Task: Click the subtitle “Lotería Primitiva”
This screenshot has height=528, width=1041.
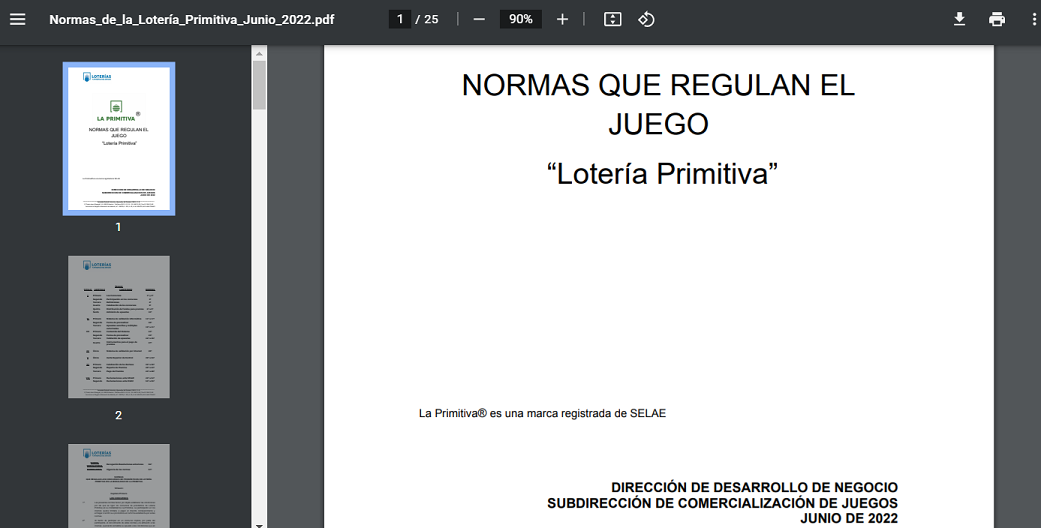Action: tap(662, 173)
